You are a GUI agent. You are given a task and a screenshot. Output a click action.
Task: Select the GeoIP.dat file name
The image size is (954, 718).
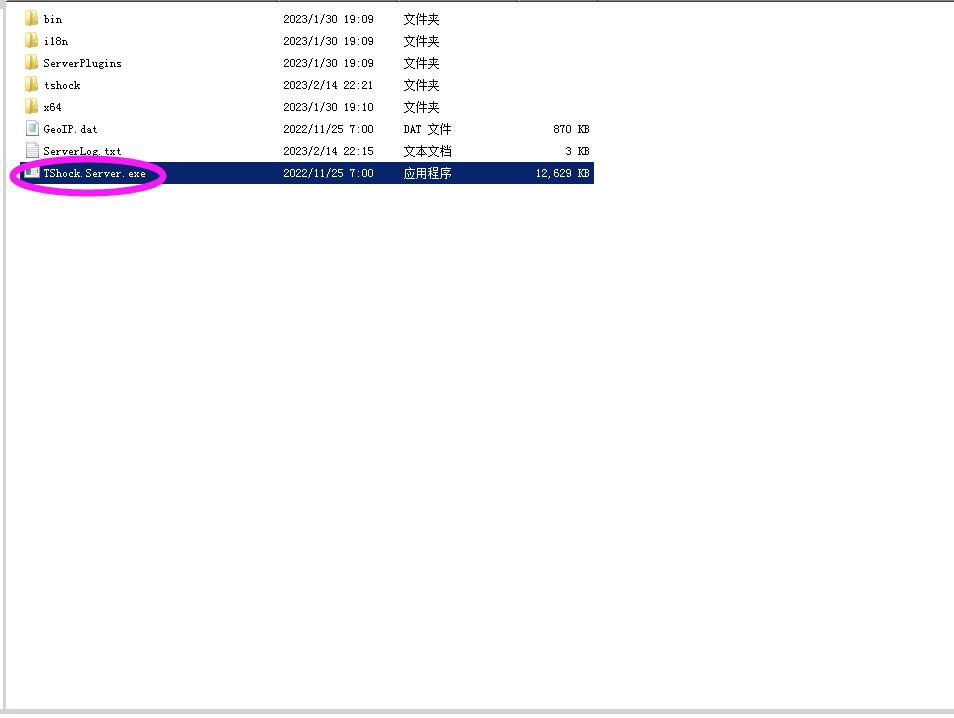(x=70, y=129)
